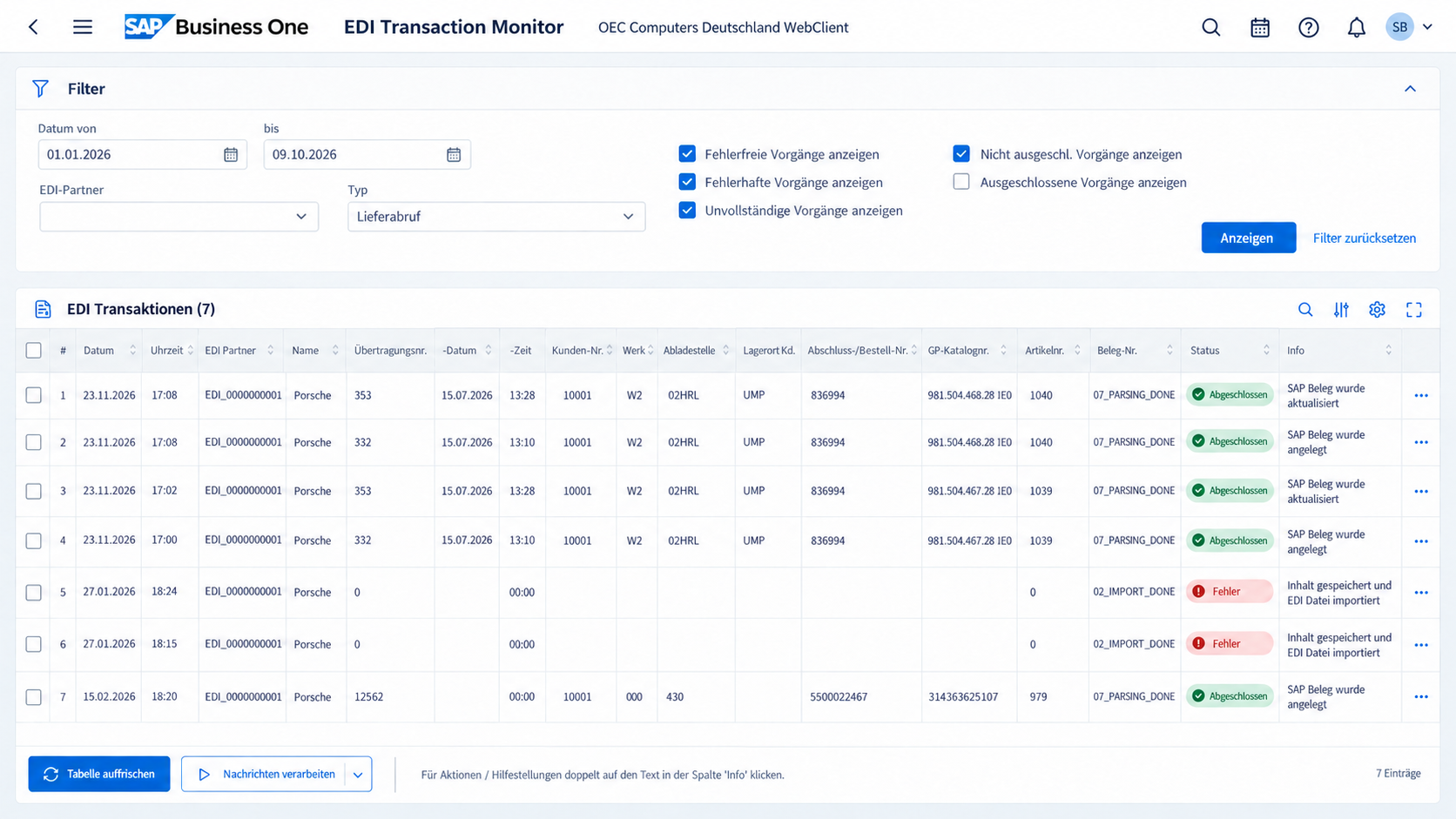Sort by the Kunden-Nr. column header
This screenshot has height=819, width=1456.
point(582,350)
